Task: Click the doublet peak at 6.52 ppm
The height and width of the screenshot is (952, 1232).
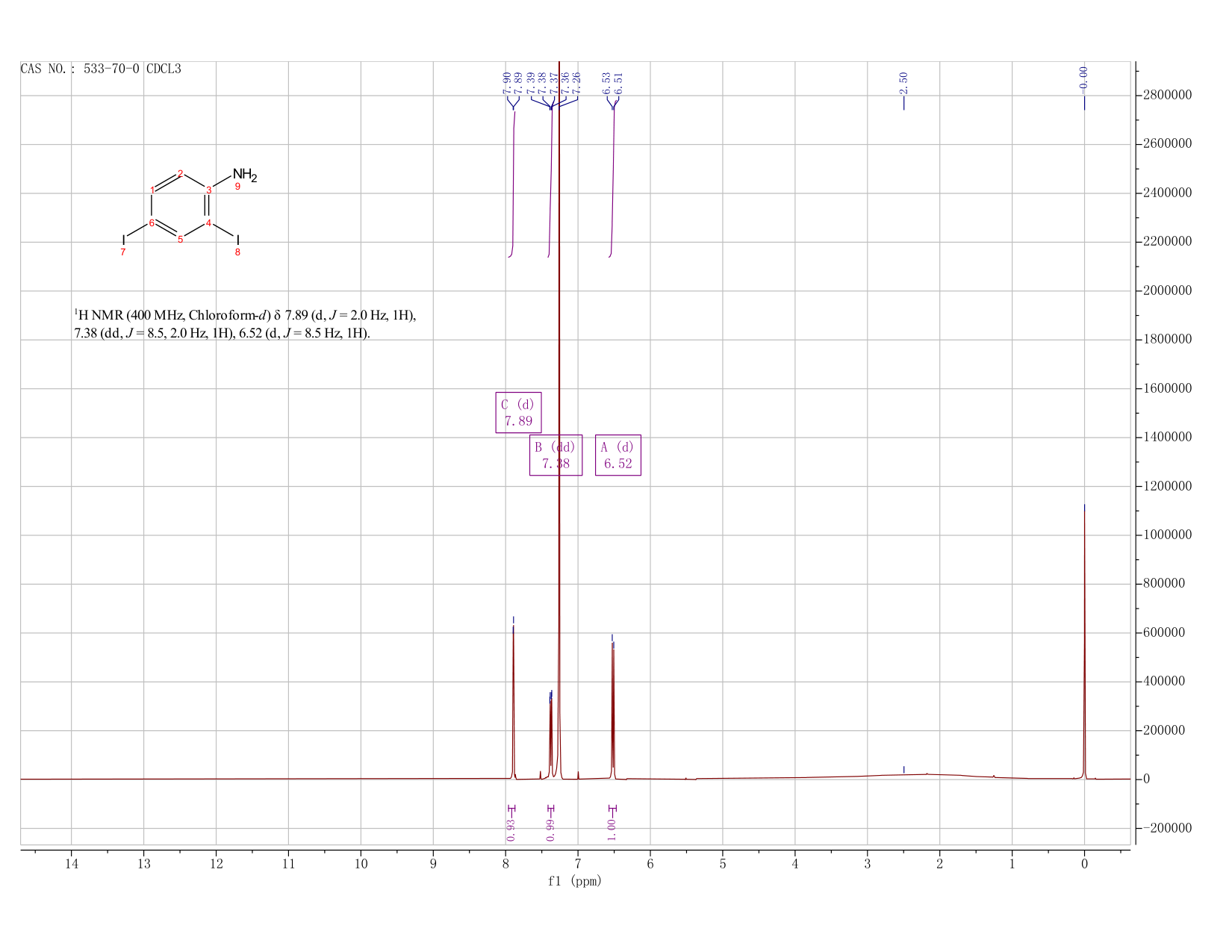Action: [x=613, y=709]
